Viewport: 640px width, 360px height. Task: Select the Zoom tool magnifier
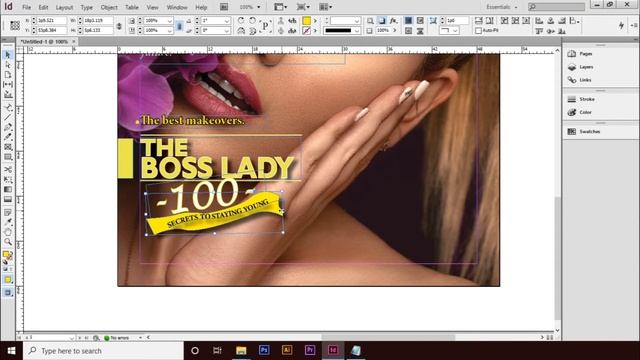tap(8, 242)
